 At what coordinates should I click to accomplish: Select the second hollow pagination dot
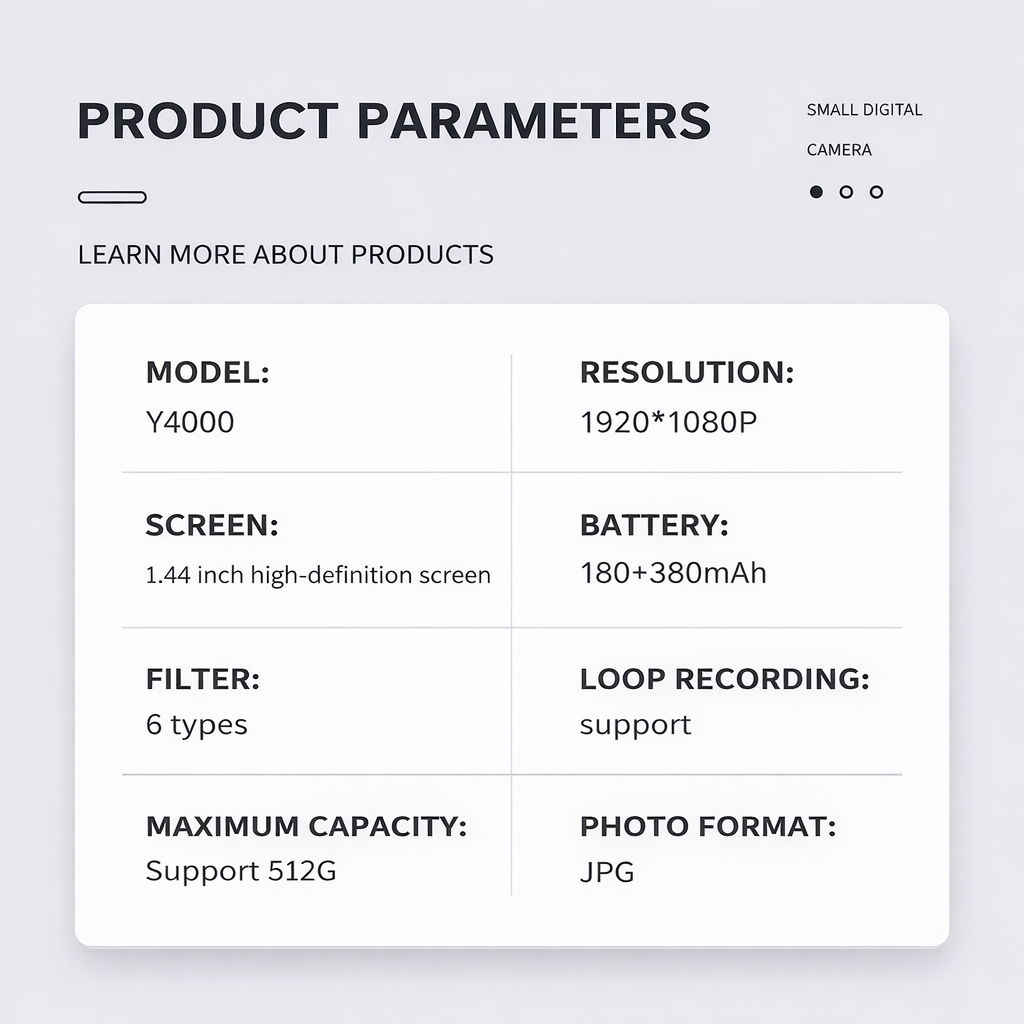point(846,192)
